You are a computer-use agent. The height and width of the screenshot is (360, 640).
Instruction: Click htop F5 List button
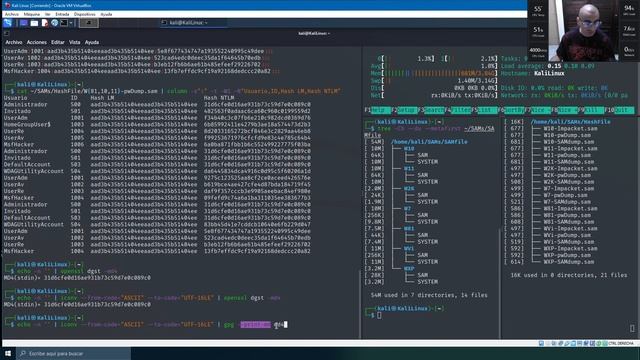click(x=484, y=110)
